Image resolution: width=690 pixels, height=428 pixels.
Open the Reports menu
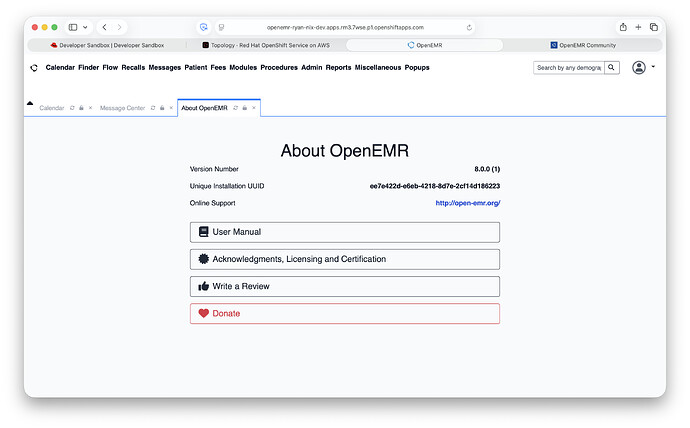coord(338,68)
